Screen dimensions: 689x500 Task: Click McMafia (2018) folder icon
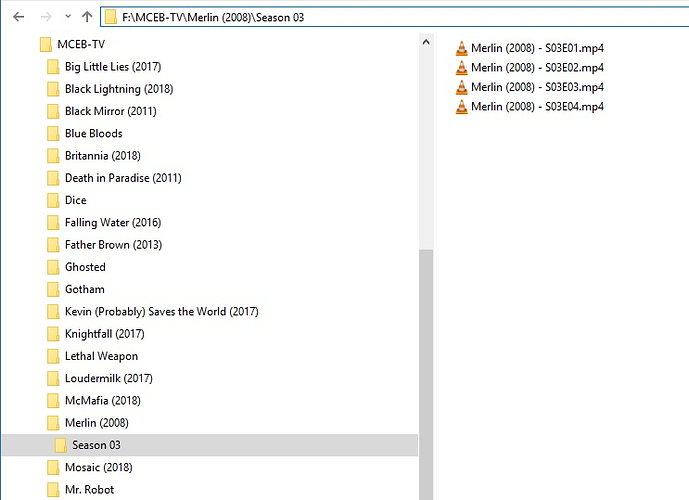tap(53, 401)
